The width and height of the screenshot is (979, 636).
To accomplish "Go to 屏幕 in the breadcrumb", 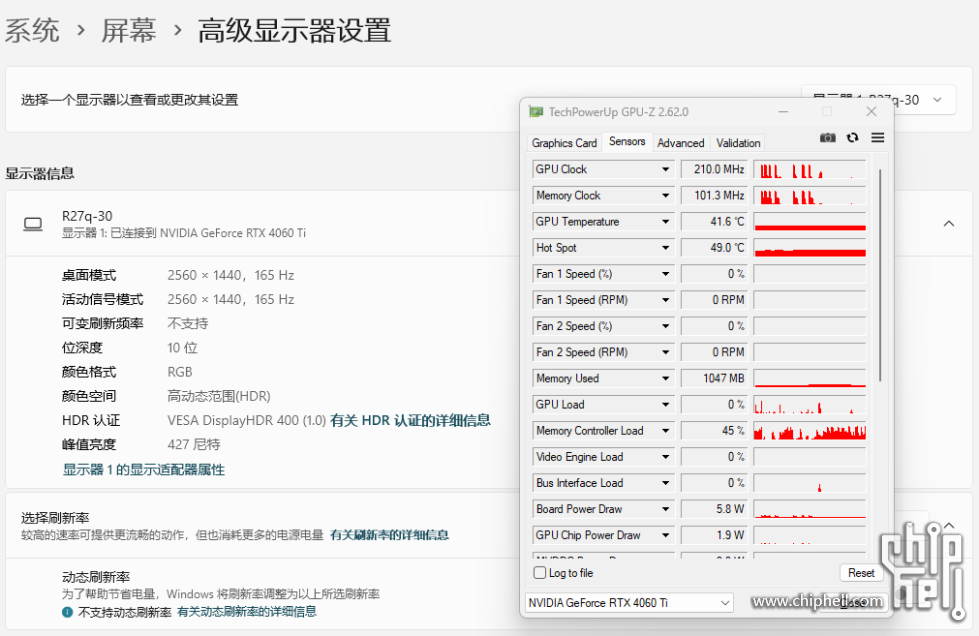I will [129, 31].
